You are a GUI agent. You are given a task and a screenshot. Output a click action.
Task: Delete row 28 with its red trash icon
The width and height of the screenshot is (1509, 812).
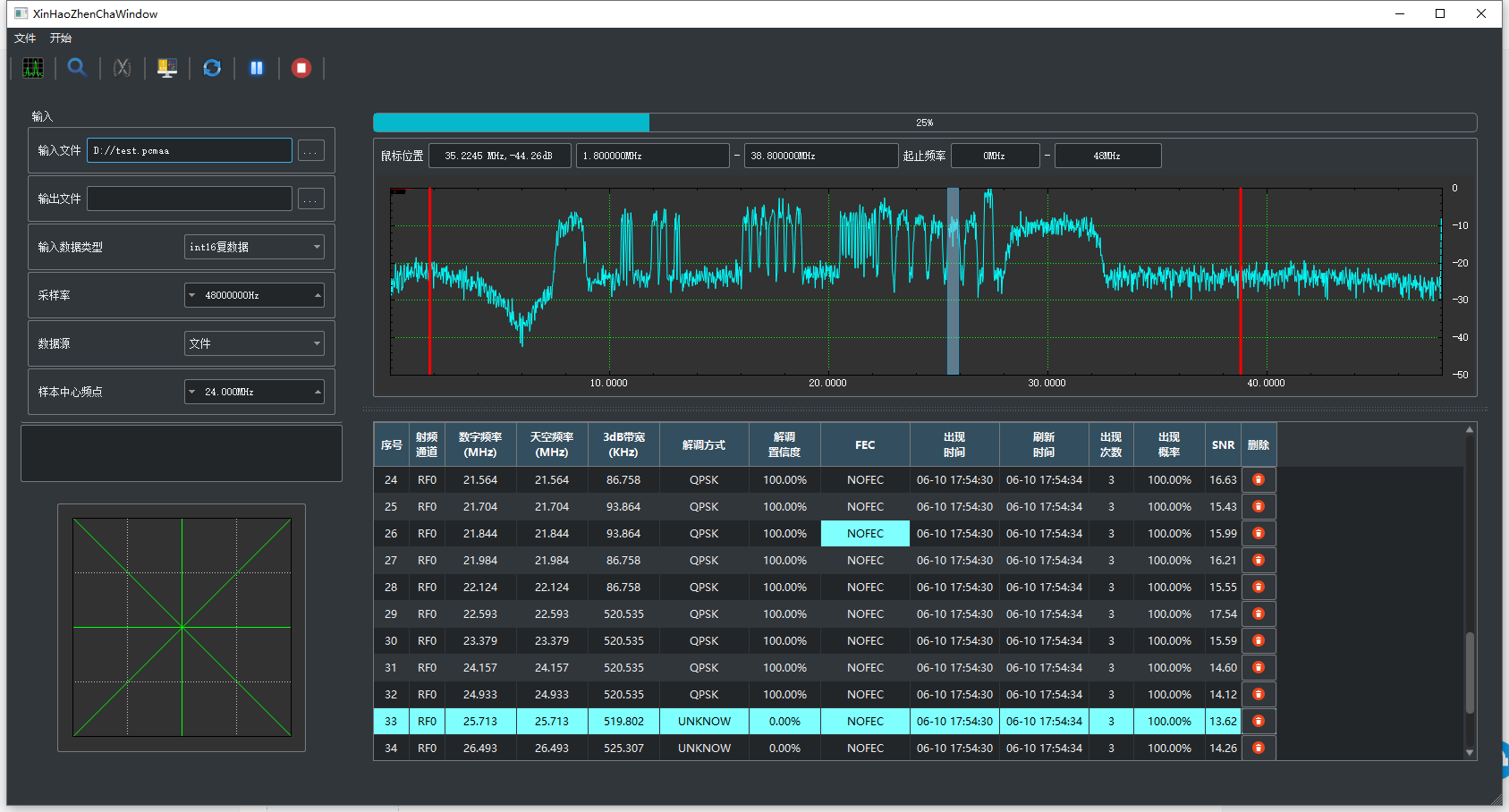(1259, 588)
